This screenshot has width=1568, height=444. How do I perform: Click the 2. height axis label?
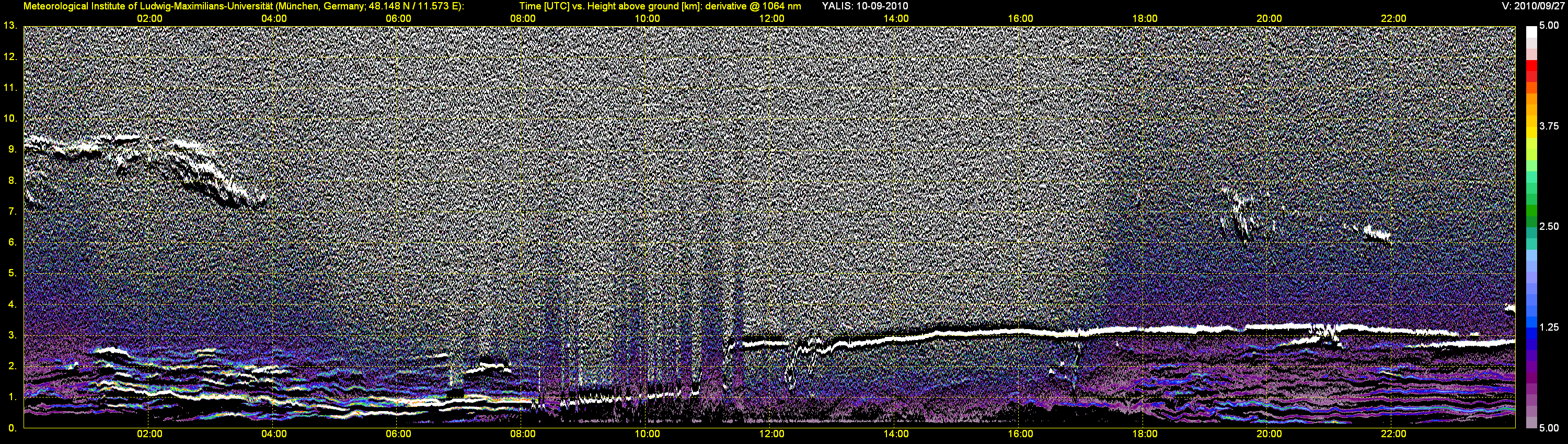(13, 366)
